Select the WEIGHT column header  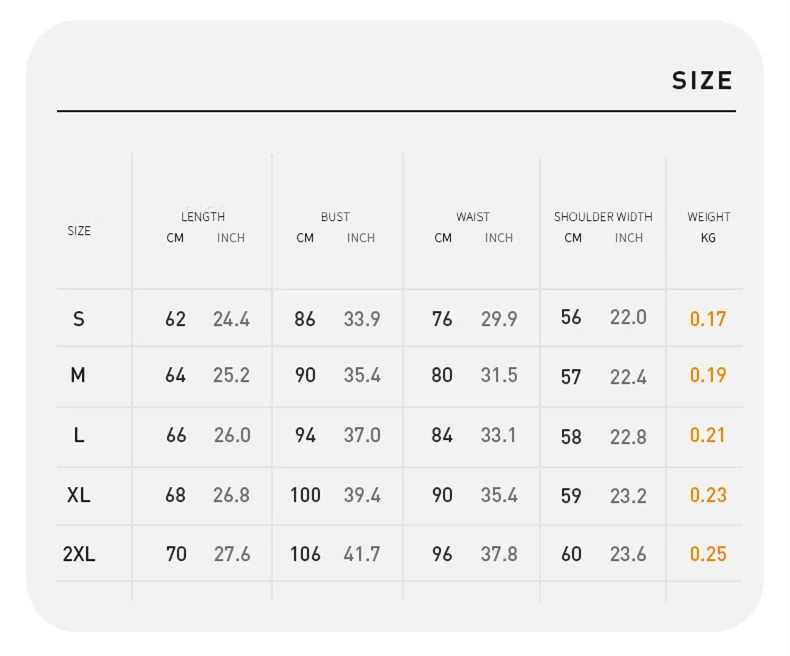pyautogui.click(x=708, y=217)
